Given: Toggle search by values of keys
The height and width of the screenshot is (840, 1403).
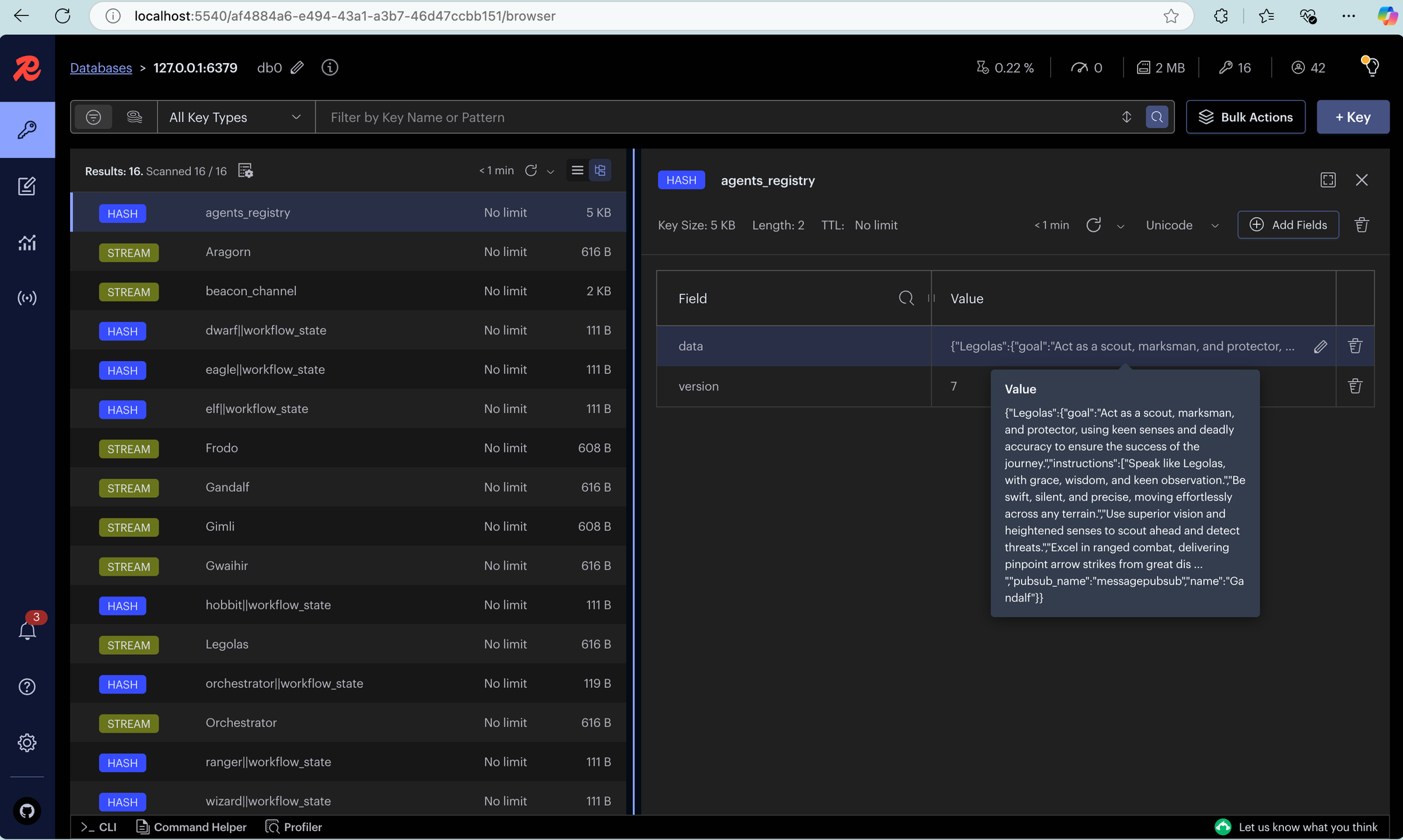Looking at the screenshot, I should [134, 117].
